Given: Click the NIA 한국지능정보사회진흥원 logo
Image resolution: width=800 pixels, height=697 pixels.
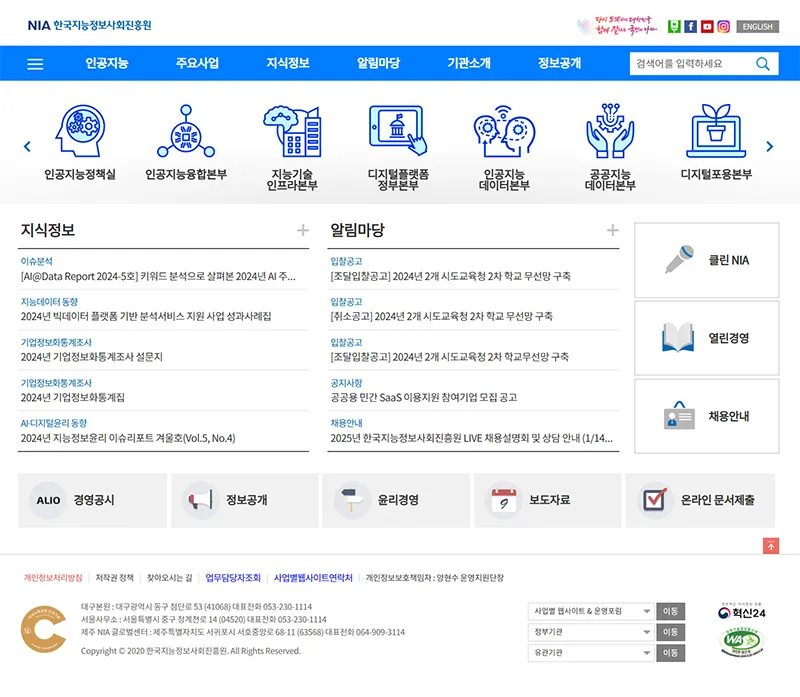Looking at the screenshot, I should [x=89, y=26].
